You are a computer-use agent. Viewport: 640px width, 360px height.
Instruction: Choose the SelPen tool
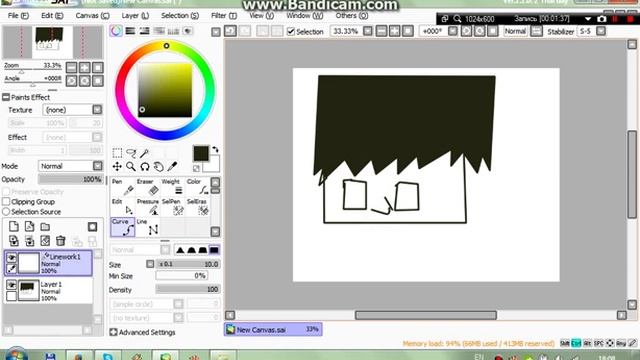tap(173, 207)
